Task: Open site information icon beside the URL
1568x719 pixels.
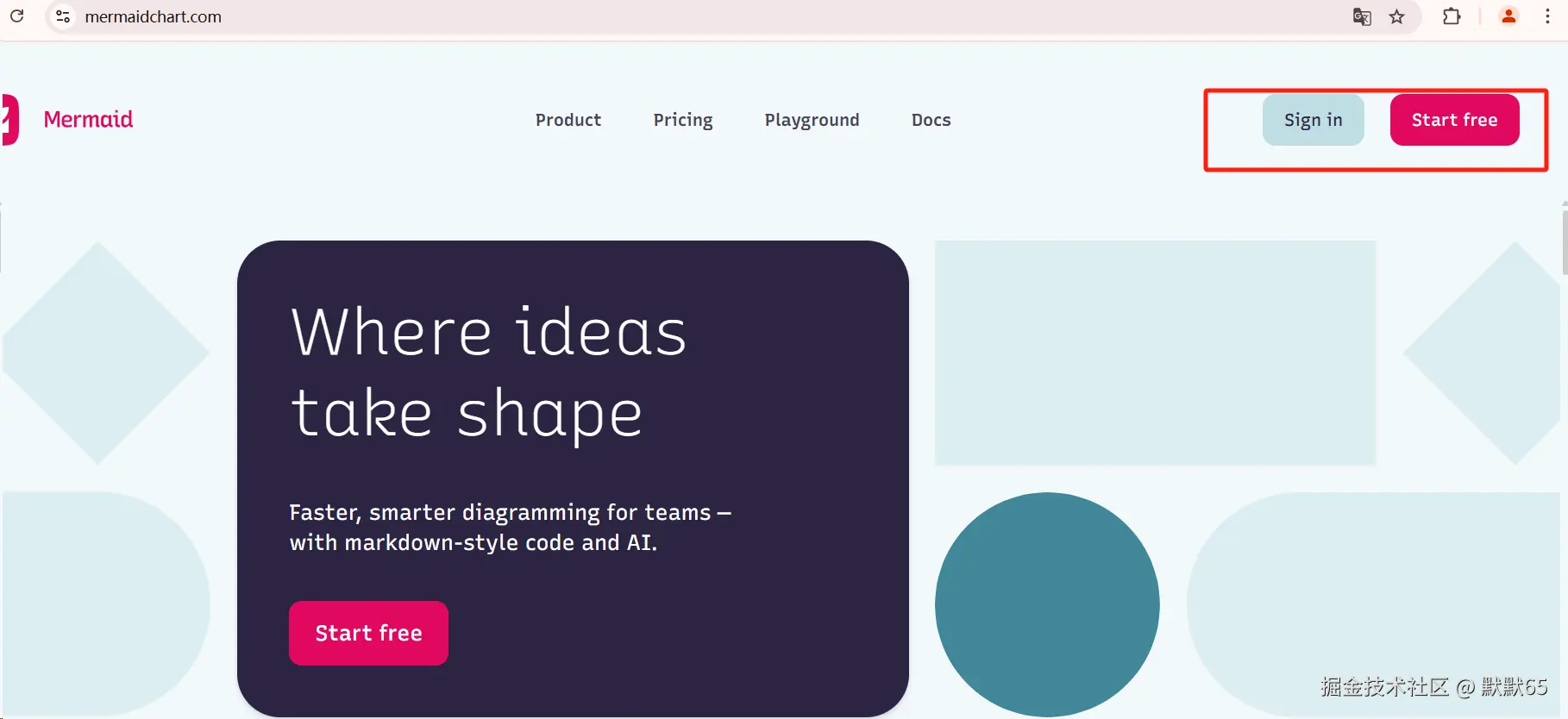Action: pyautogui.click(x=63, y=16)
